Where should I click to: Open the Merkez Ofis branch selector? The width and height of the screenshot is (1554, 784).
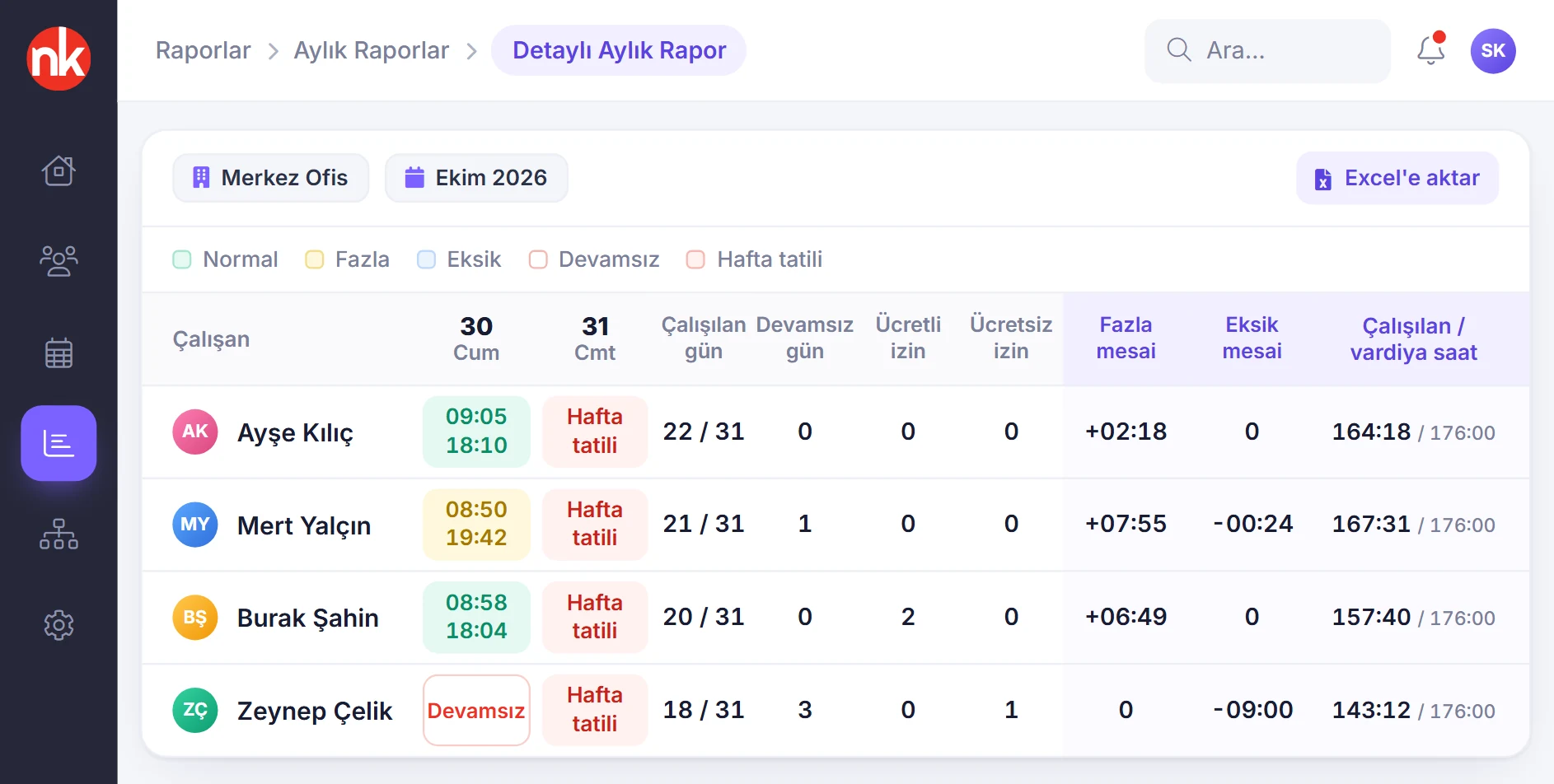[x=270, y=178]
